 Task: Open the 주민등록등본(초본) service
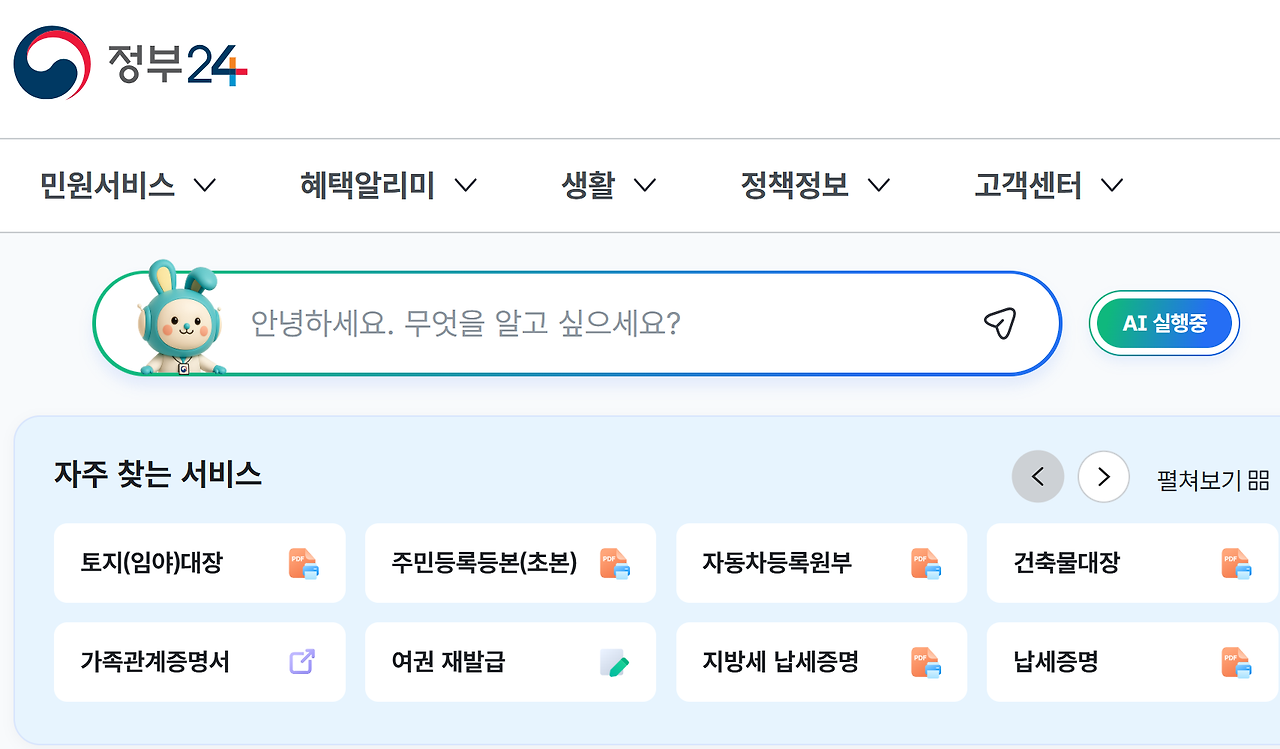[510, 563]
